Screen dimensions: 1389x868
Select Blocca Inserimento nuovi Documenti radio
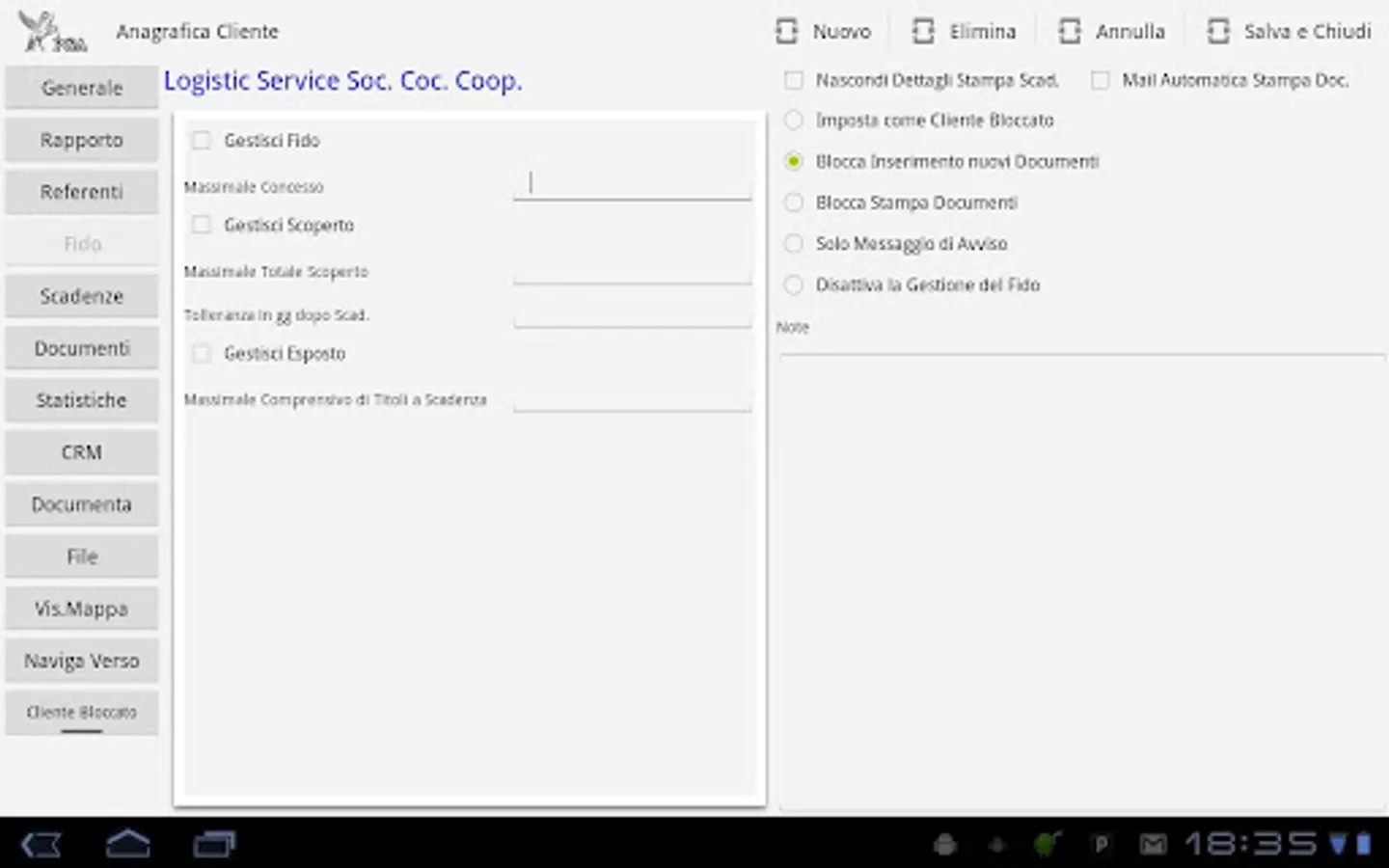click(x=793, y=161)
